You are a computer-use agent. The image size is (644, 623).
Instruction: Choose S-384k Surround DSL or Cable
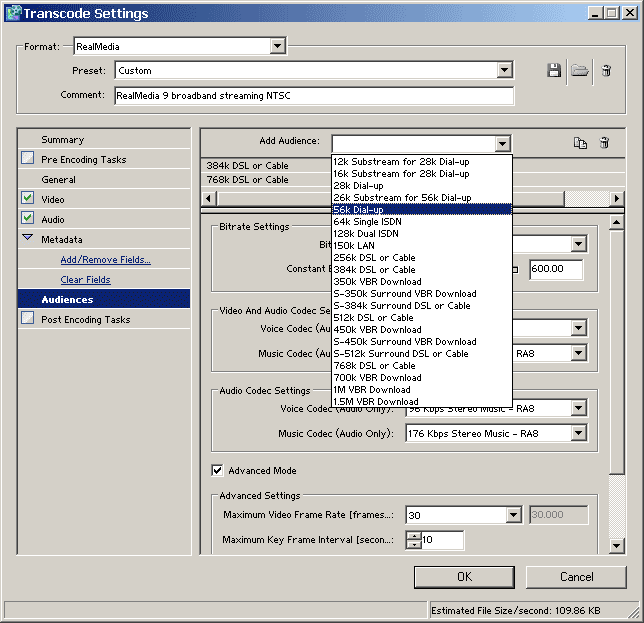(422, 306)
